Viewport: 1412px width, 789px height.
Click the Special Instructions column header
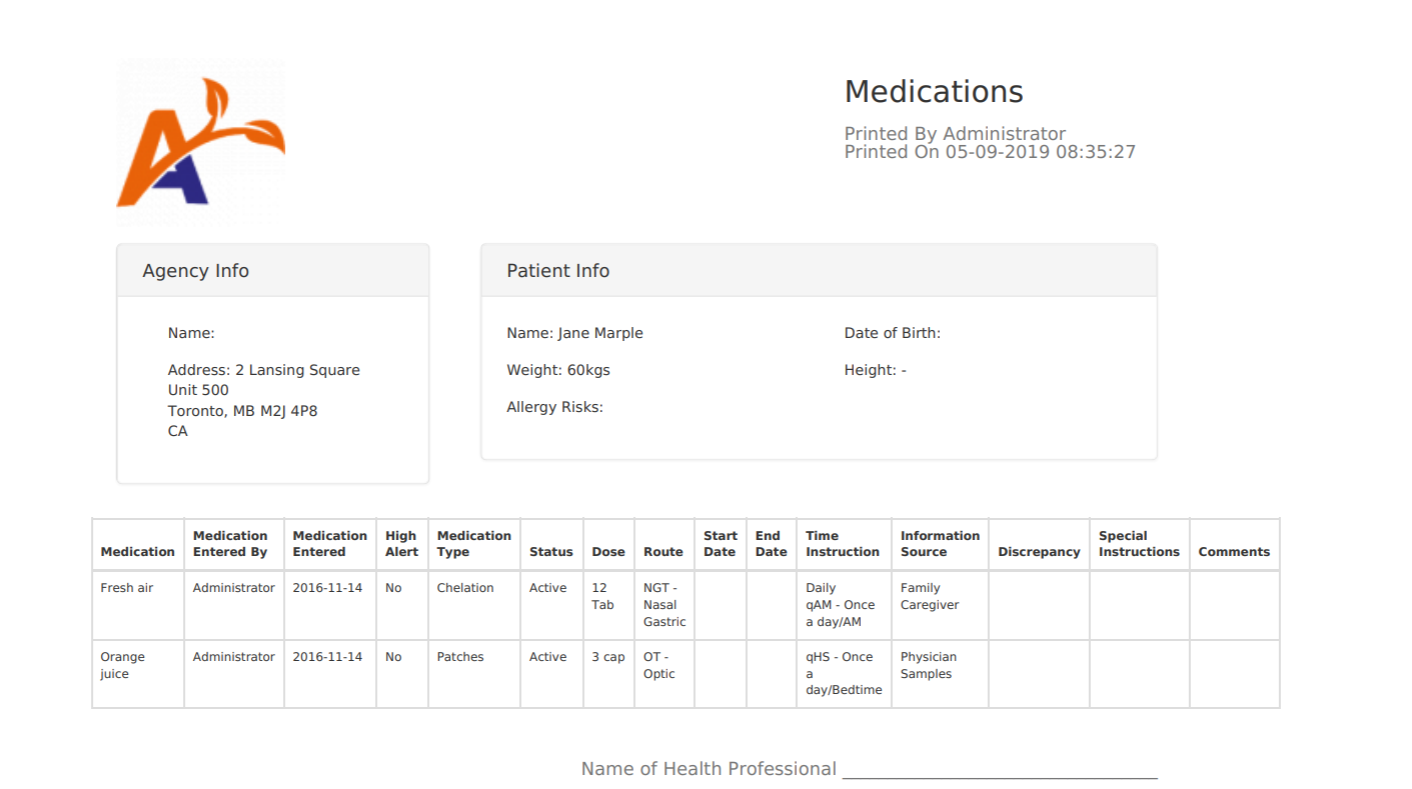click(x=1138, y=544)
